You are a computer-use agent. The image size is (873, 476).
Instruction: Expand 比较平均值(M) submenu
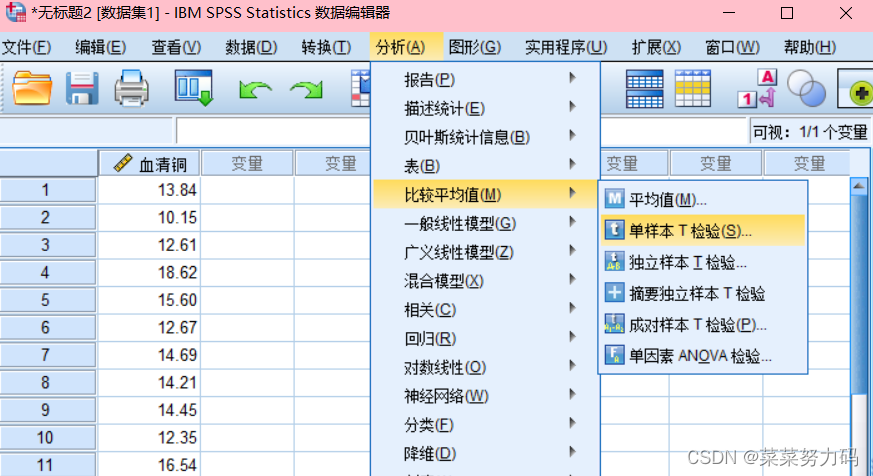(486, 194)
